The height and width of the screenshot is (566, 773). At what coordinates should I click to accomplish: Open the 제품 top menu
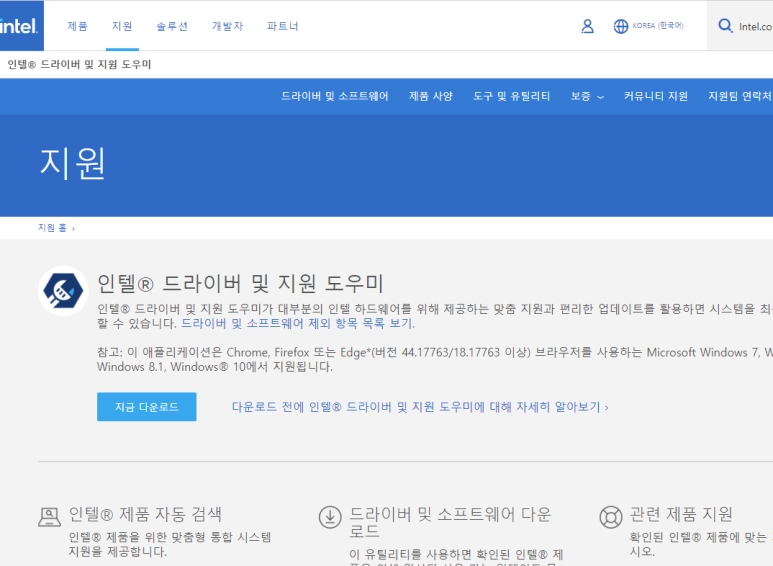click(x=77, y=26)
